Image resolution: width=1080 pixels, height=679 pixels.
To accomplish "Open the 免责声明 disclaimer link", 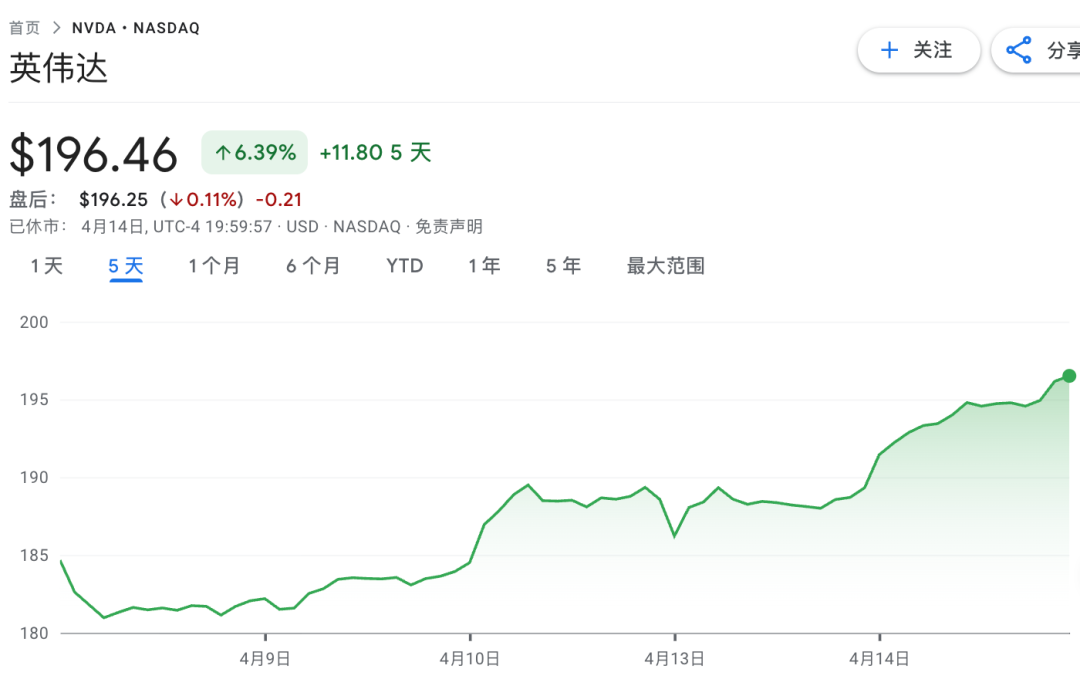I will point(449,227).
